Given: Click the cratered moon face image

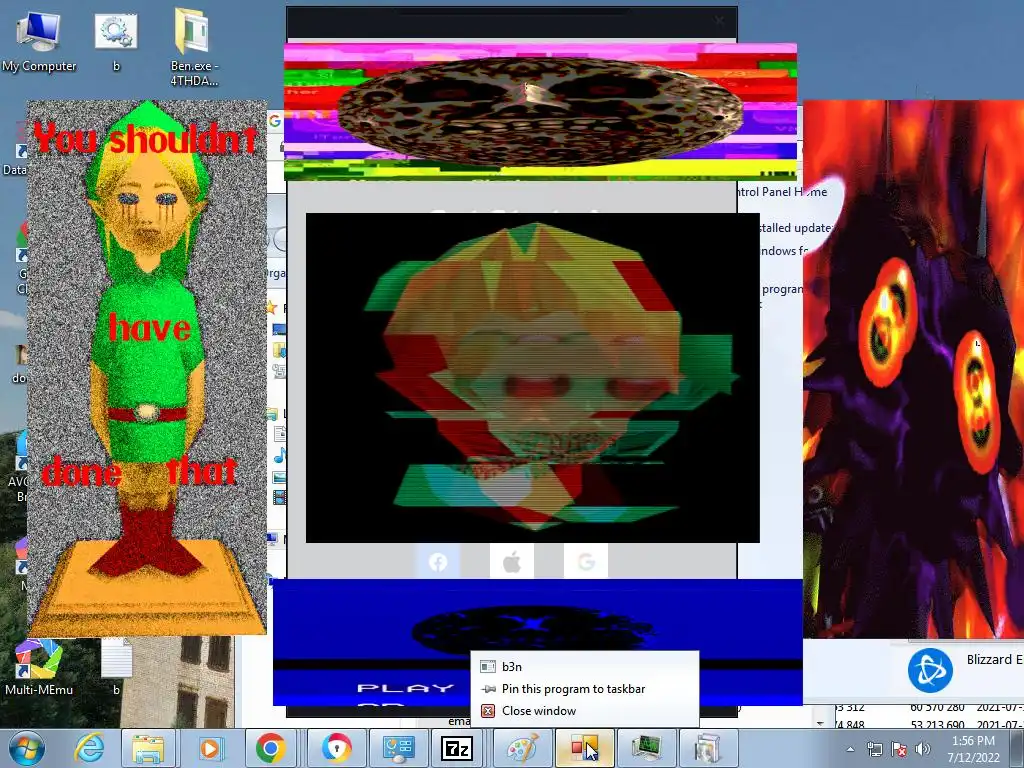Looking at the screenshot, I should coord(540,111).
